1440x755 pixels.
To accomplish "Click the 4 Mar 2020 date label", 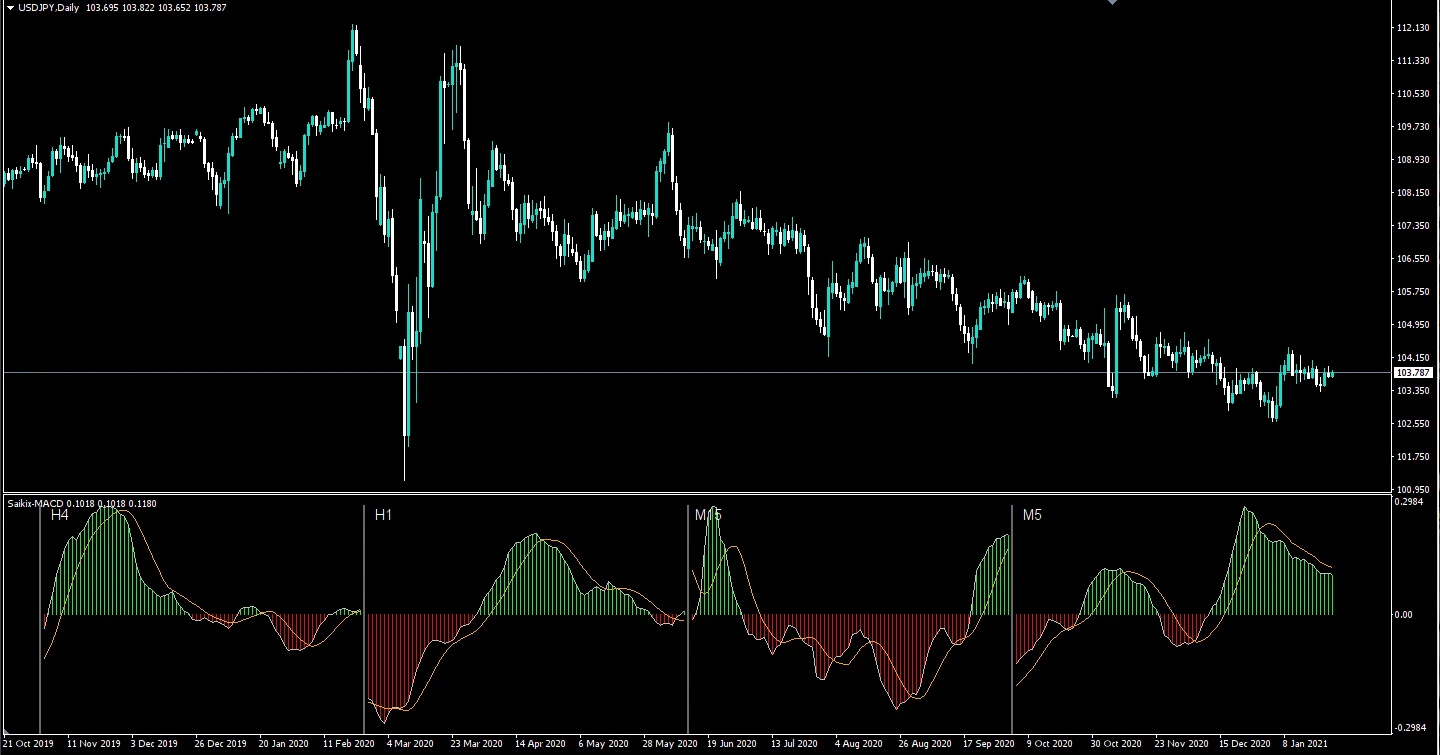I will coord(410,744).
